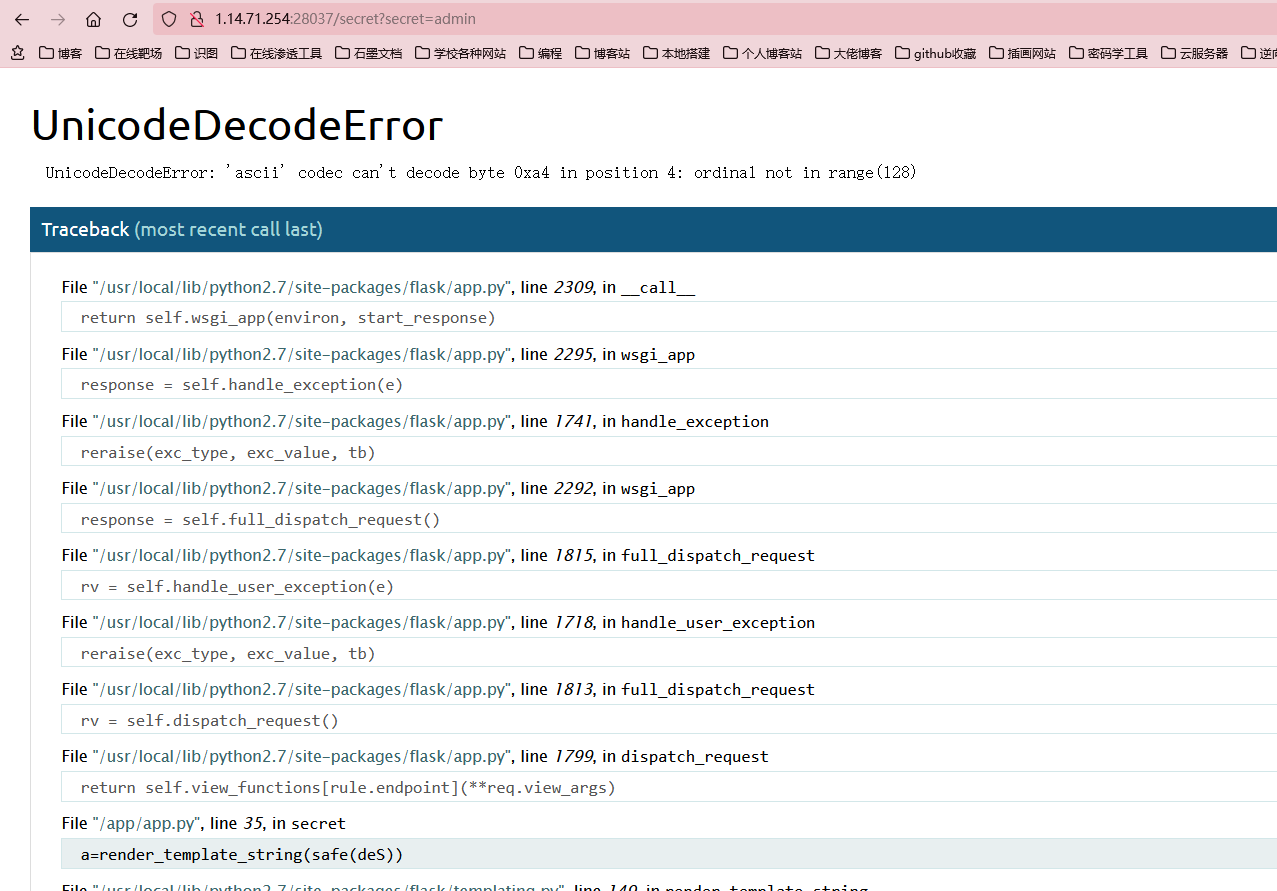
Task: Click the forward navigation arrow
Action: point(58,19)
